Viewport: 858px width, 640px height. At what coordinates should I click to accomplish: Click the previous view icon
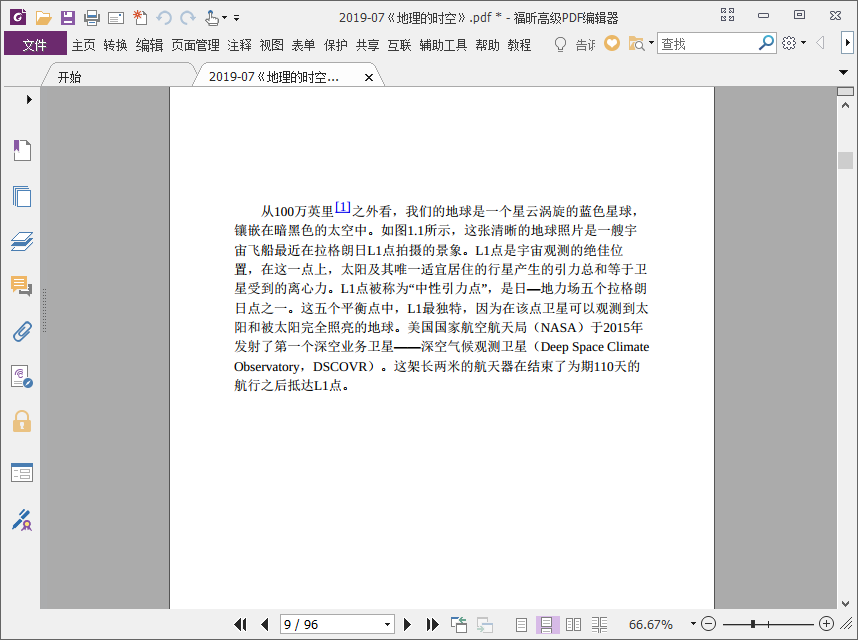point(459,624)
